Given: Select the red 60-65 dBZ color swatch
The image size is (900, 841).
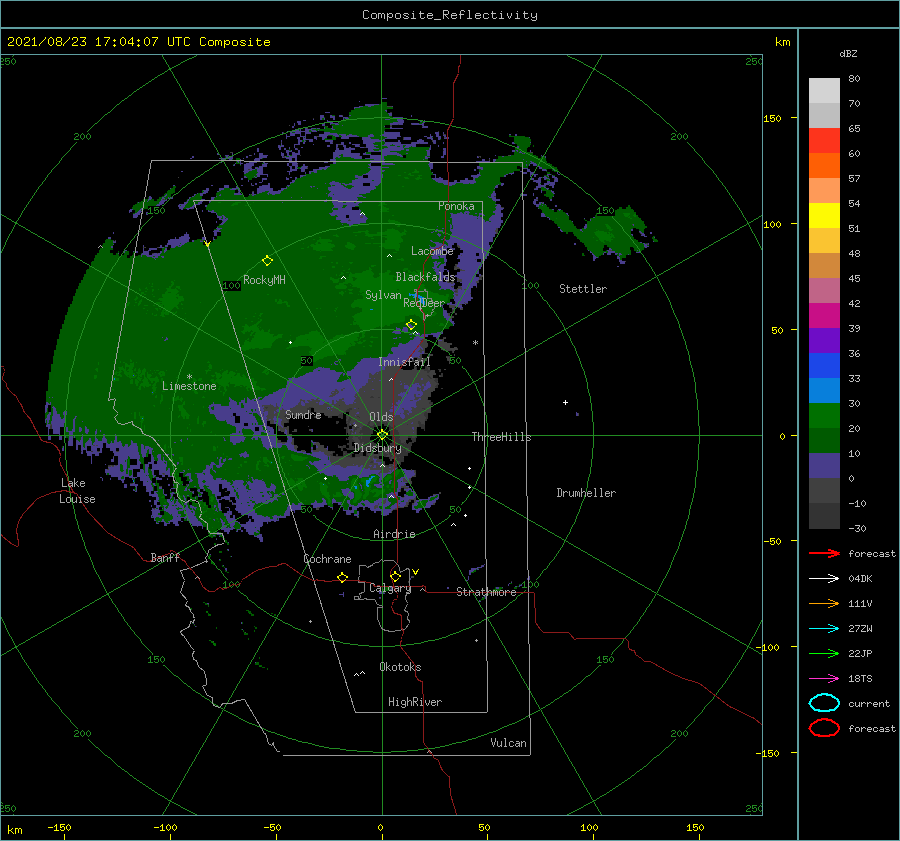Looking at the screenshot, I should pyautogui.click(x=824, y=141).
